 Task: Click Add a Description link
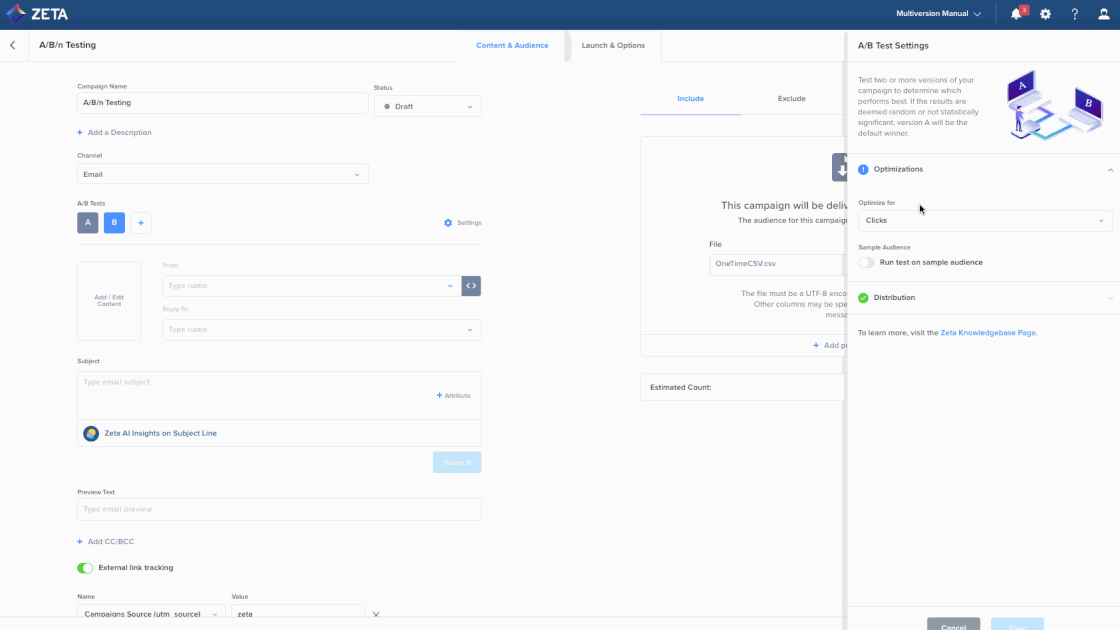pyautogui.click(x=114, y=133)
